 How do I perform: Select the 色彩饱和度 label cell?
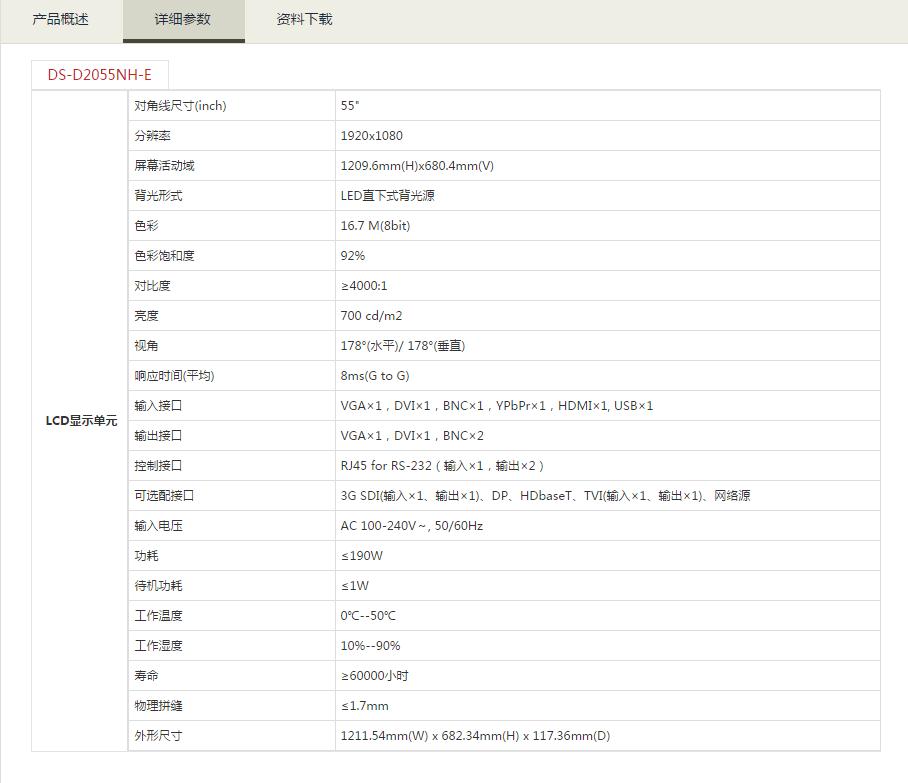point(164,256)
